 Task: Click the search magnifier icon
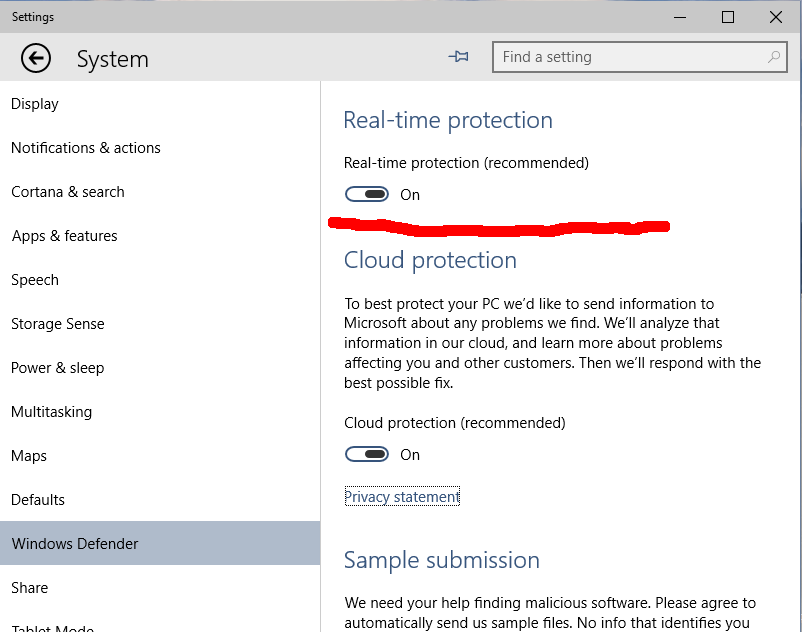pyautogui.click(x=774, y=57)
